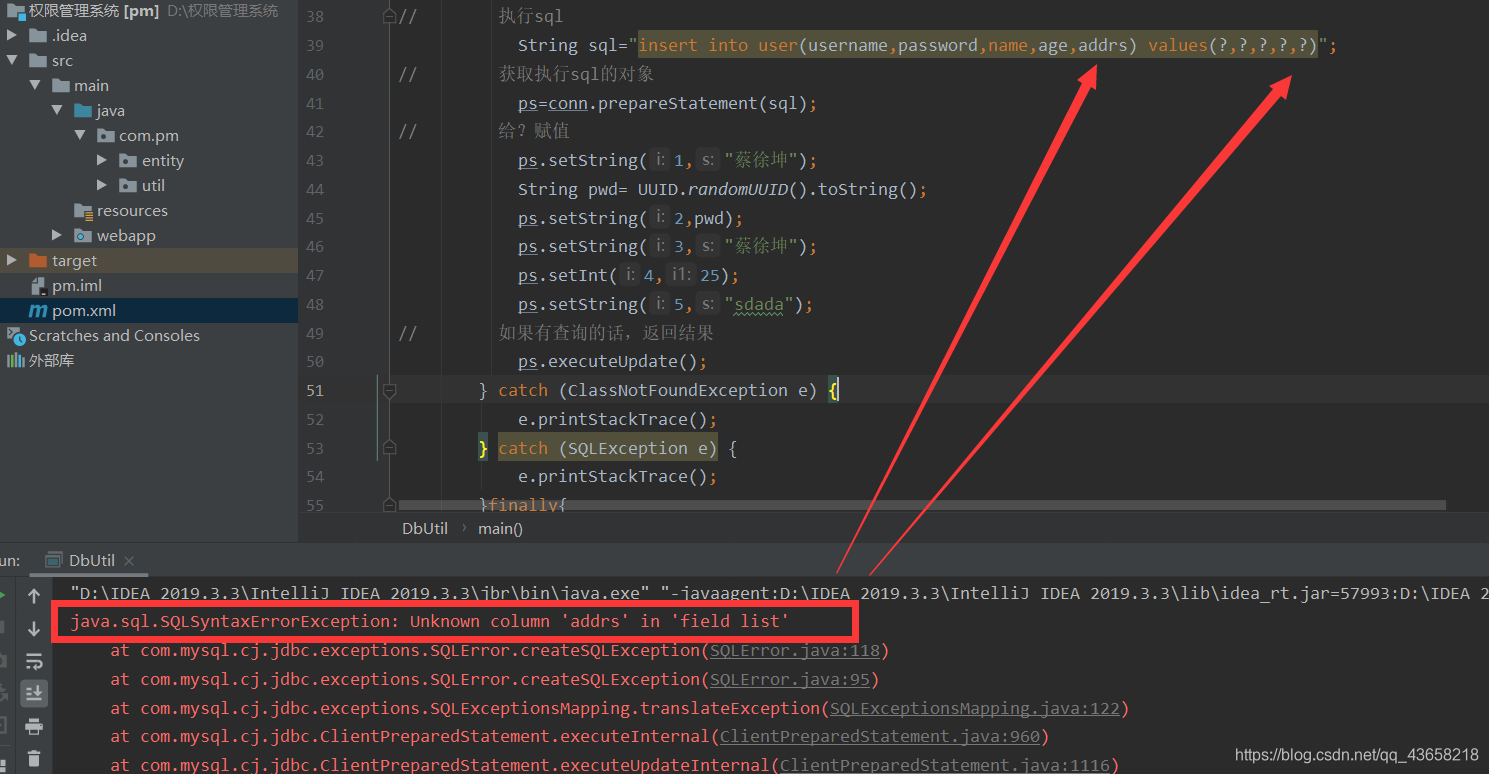Click line number 39 in gutter

click(x=315, y=46)
